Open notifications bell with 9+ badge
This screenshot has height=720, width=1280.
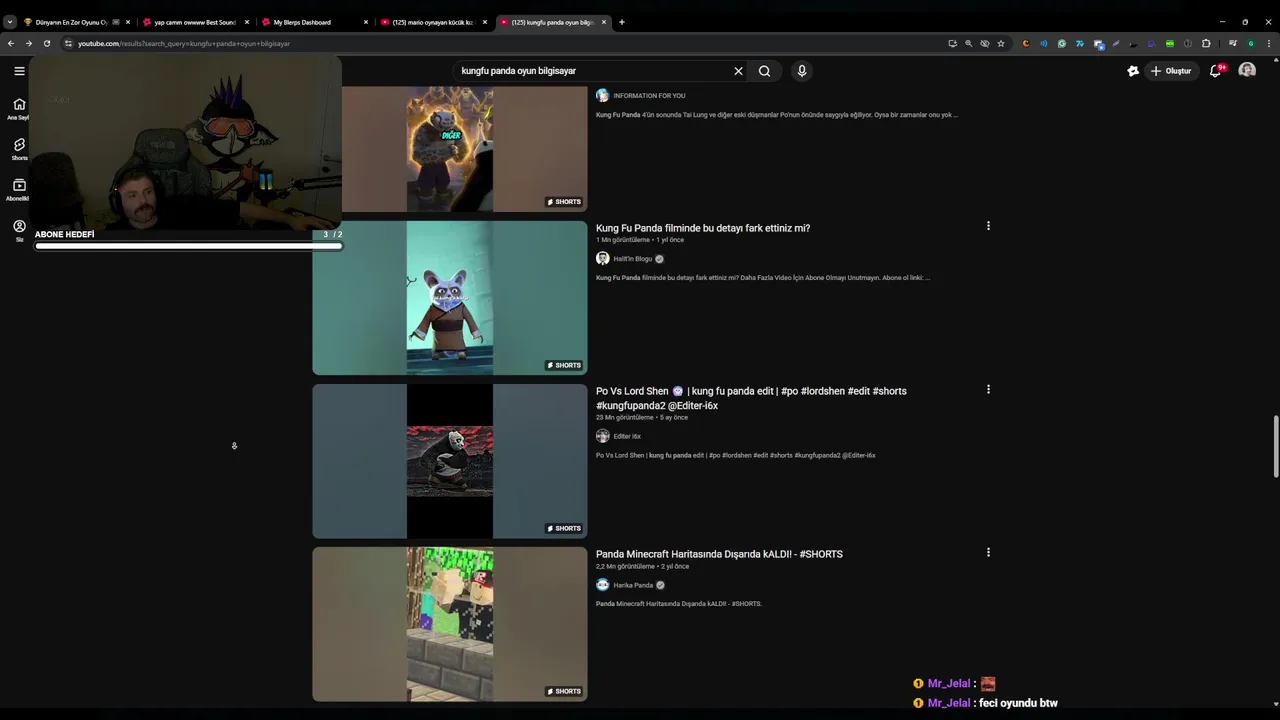[x=1216, y=71]
